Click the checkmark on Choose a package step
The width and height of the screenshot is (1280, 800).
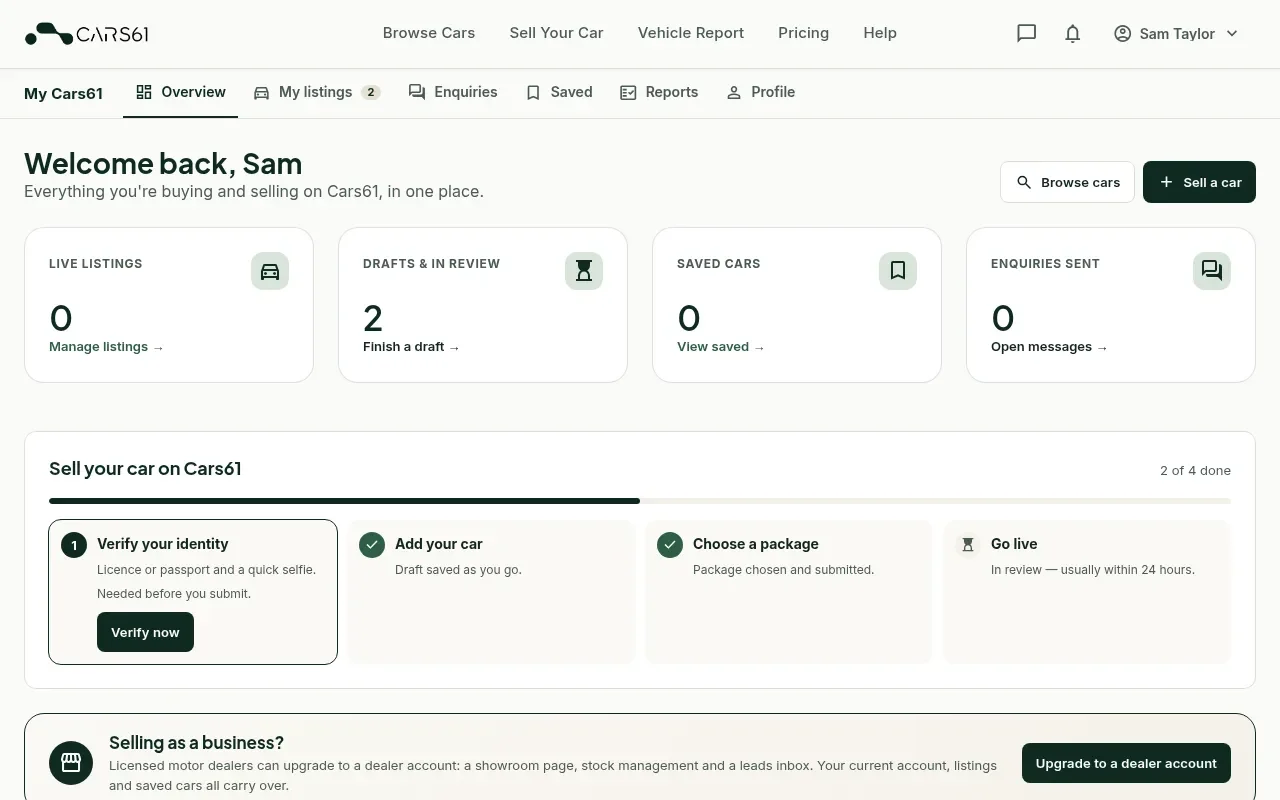[x=670, y=545]
